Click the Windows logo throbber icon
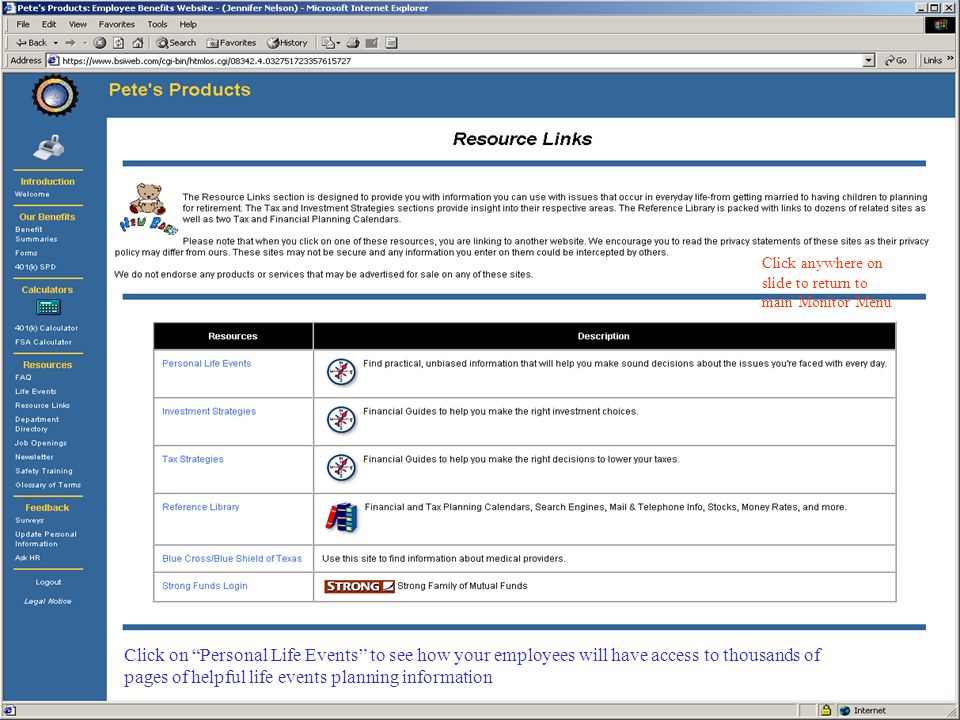The height and width of the screenshot is (720, 960). [940, 24]
